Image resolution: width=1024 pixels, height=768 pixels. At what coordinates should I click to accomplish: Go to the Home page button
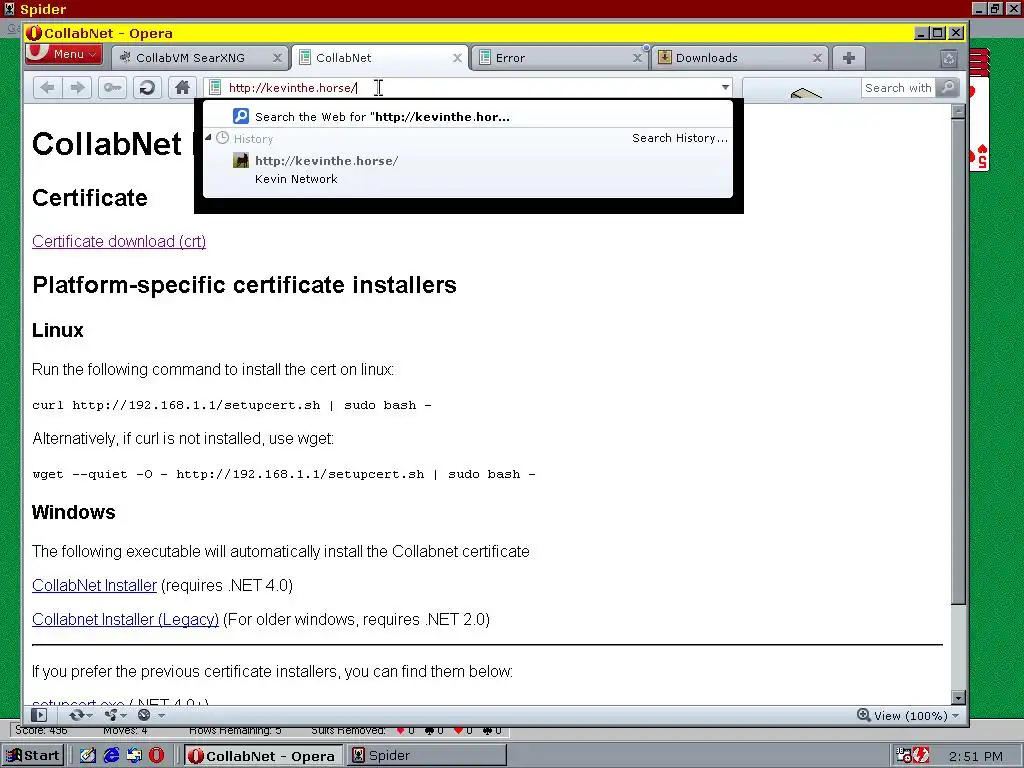click(x=182, y=88)
